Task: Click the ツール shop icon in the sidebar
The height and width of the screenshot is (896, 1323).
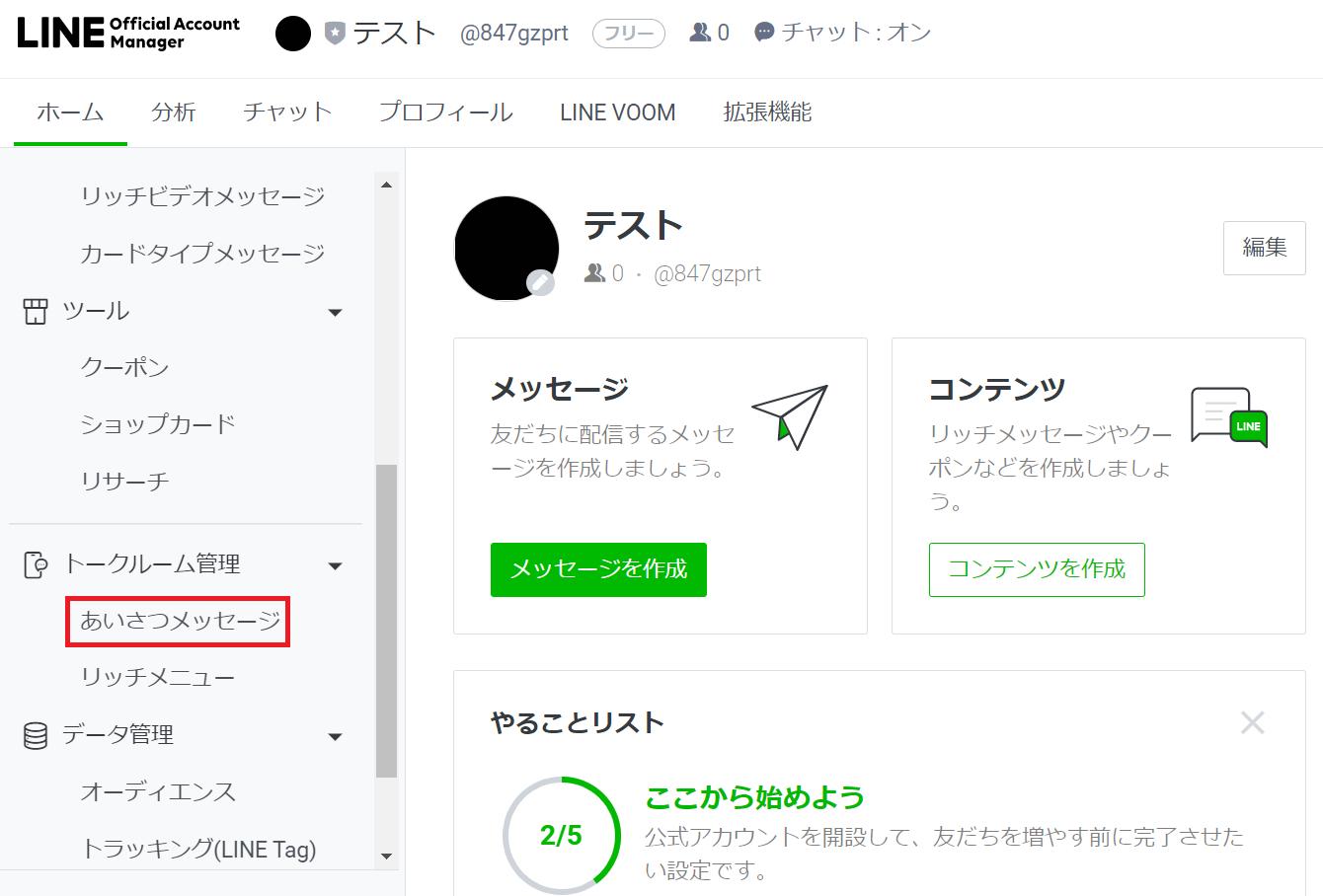Action: [x=36, y=312]
